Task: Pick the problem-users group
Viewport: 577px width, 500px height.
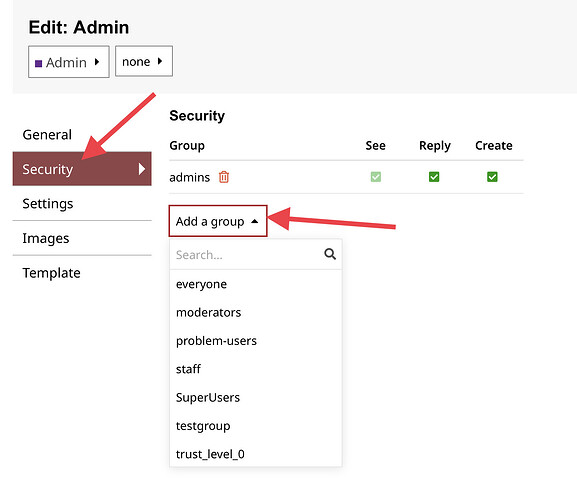Action: point(256,341)
